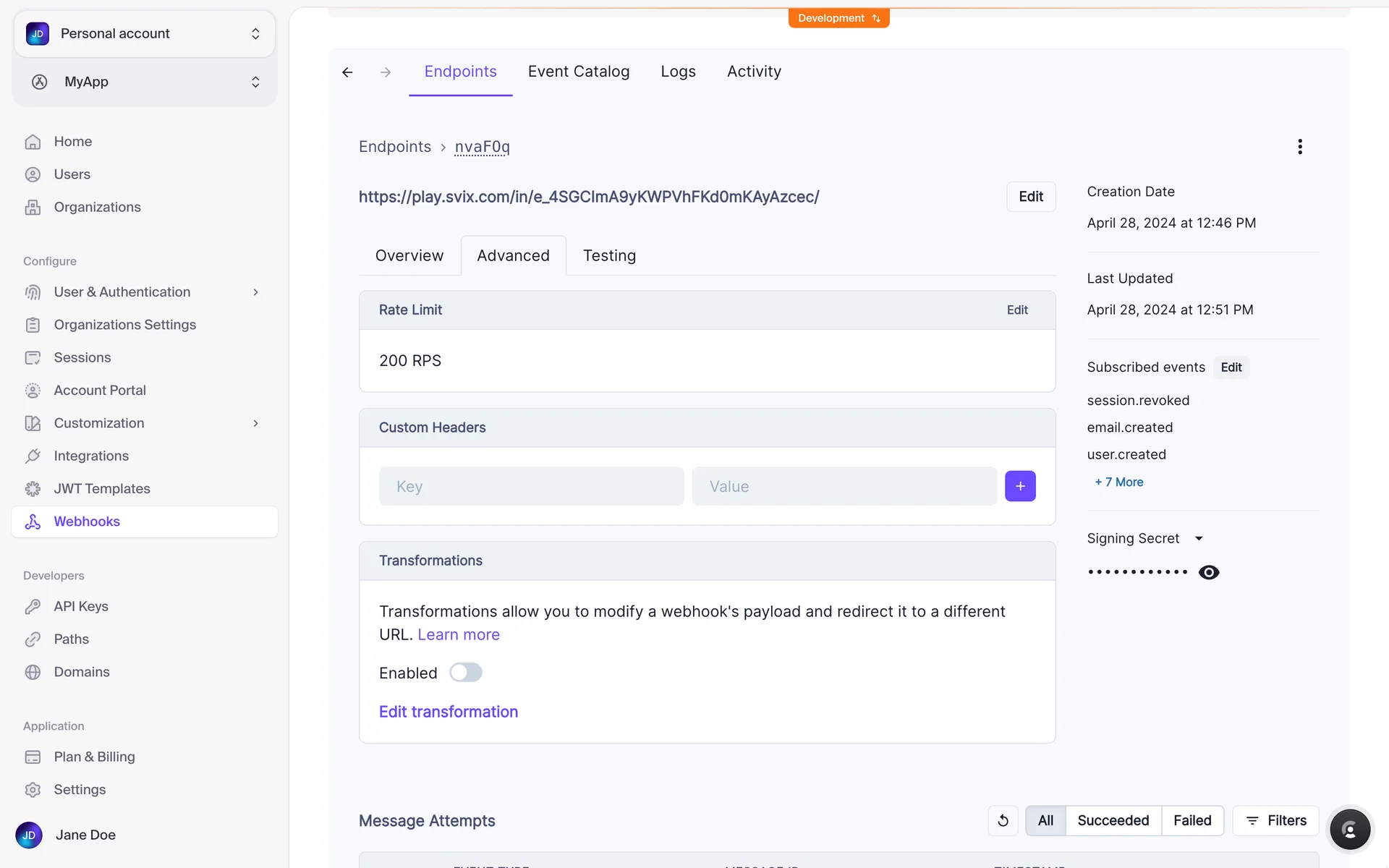Enable the Transformations toggle switch
This screenshot has width=1389, height=868.
point(465,673)
